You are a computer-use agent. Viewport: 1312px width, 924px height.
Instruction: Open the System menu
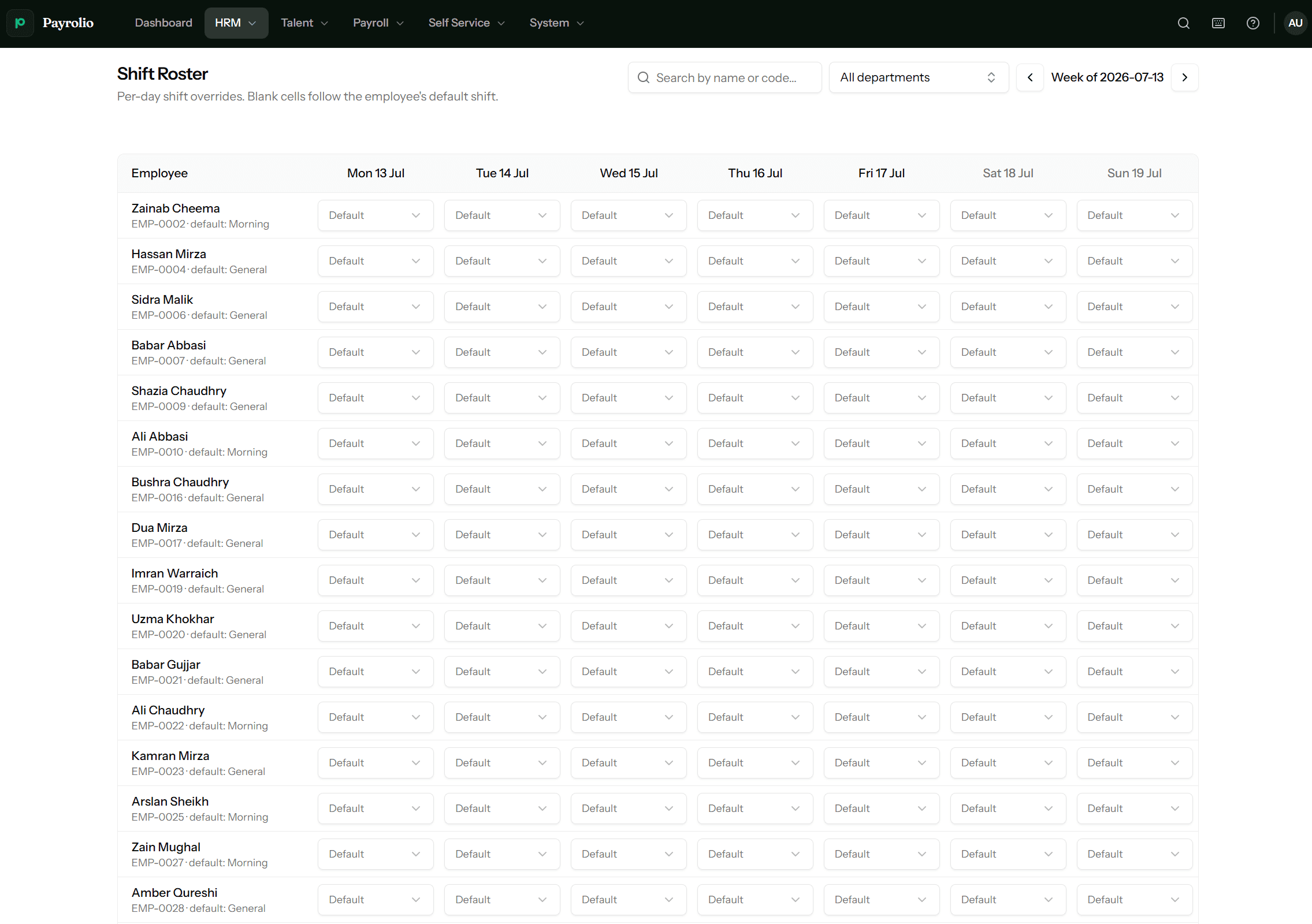coord(557,23)
